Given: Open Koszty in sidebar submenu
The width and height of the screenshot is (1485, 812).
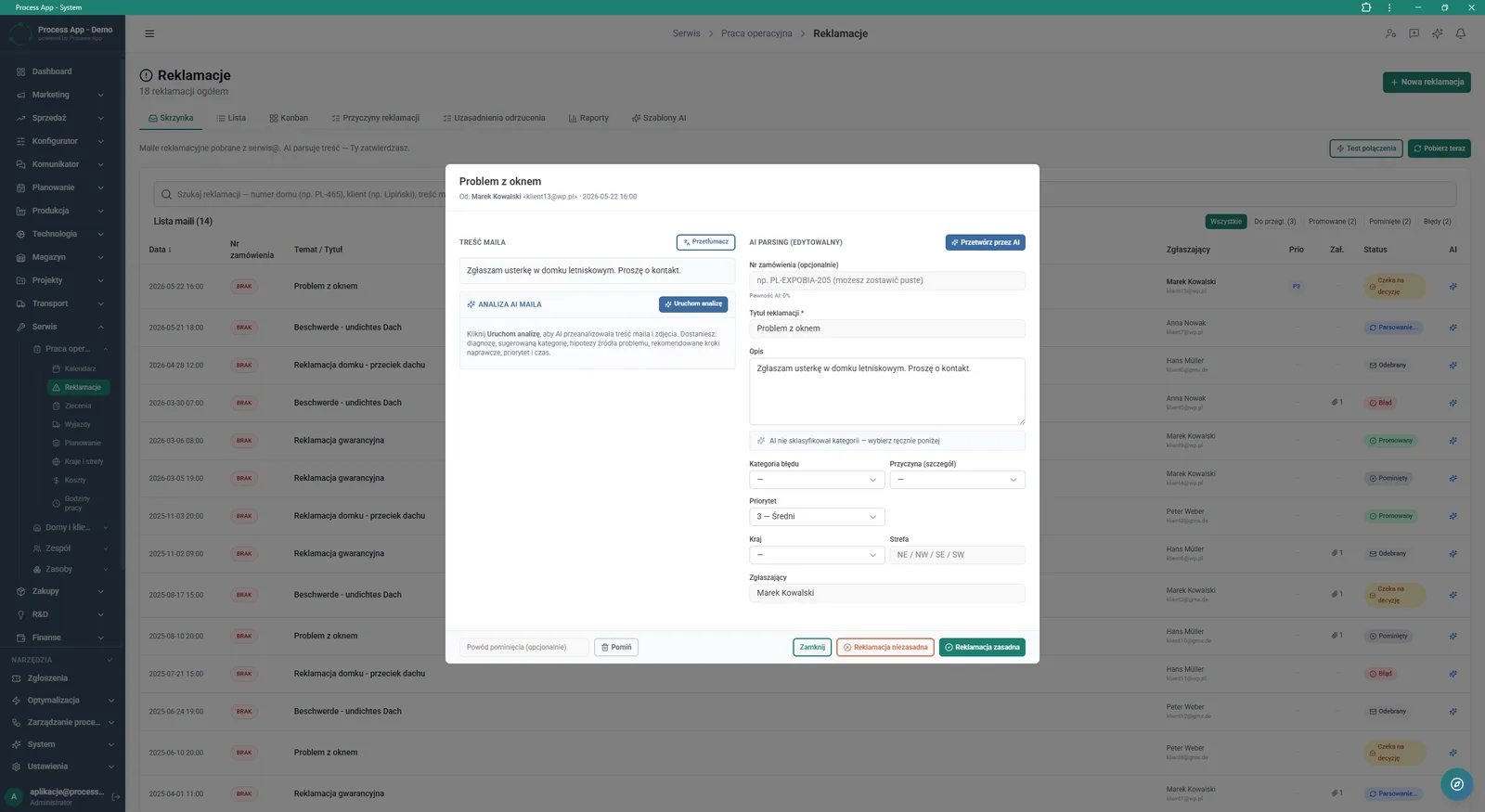Looking at the screenshot, I should pyautogui.click(x=74, y=480).
